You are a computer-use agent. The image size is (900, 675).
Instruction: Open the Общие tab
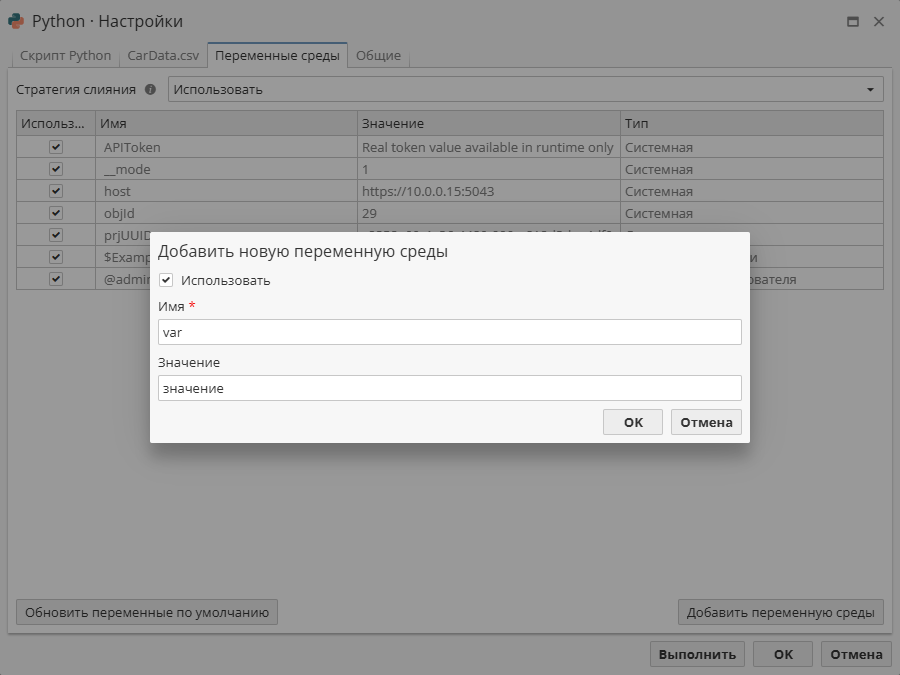pyautogui.click(x=378, y=56)
